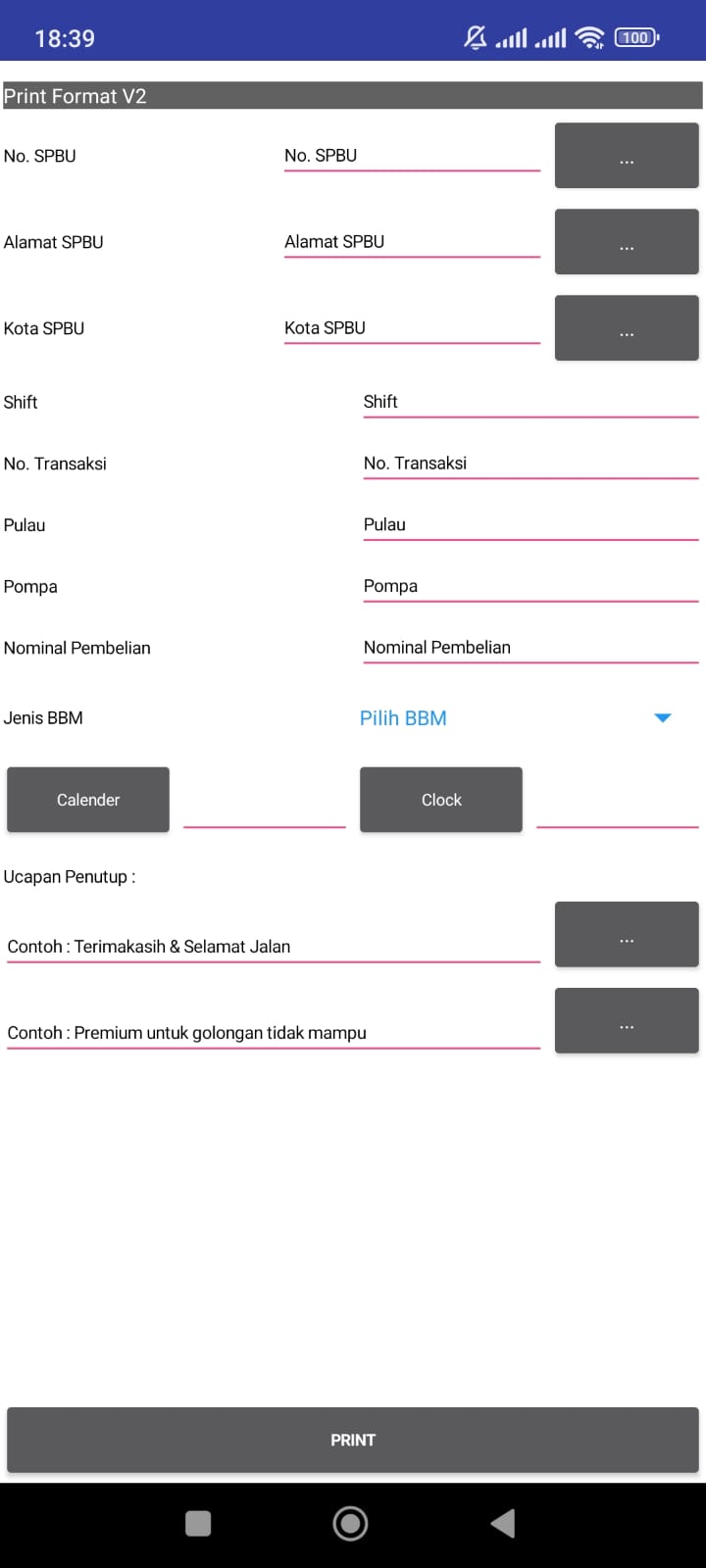Tap the ellipsis button beside No. SPBU
Screen dimensions: 706x1568
point(627,156)
